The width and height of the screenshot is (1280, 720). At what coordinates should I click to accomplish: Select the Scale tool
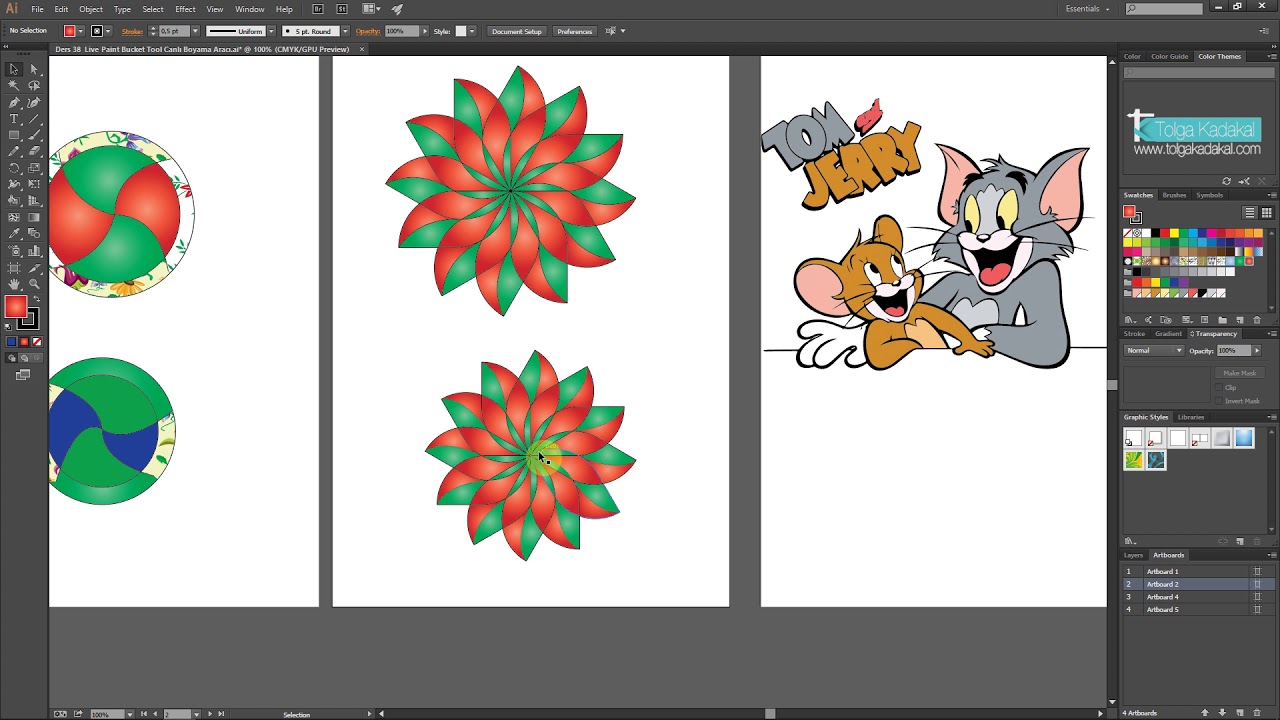point(33,168)
